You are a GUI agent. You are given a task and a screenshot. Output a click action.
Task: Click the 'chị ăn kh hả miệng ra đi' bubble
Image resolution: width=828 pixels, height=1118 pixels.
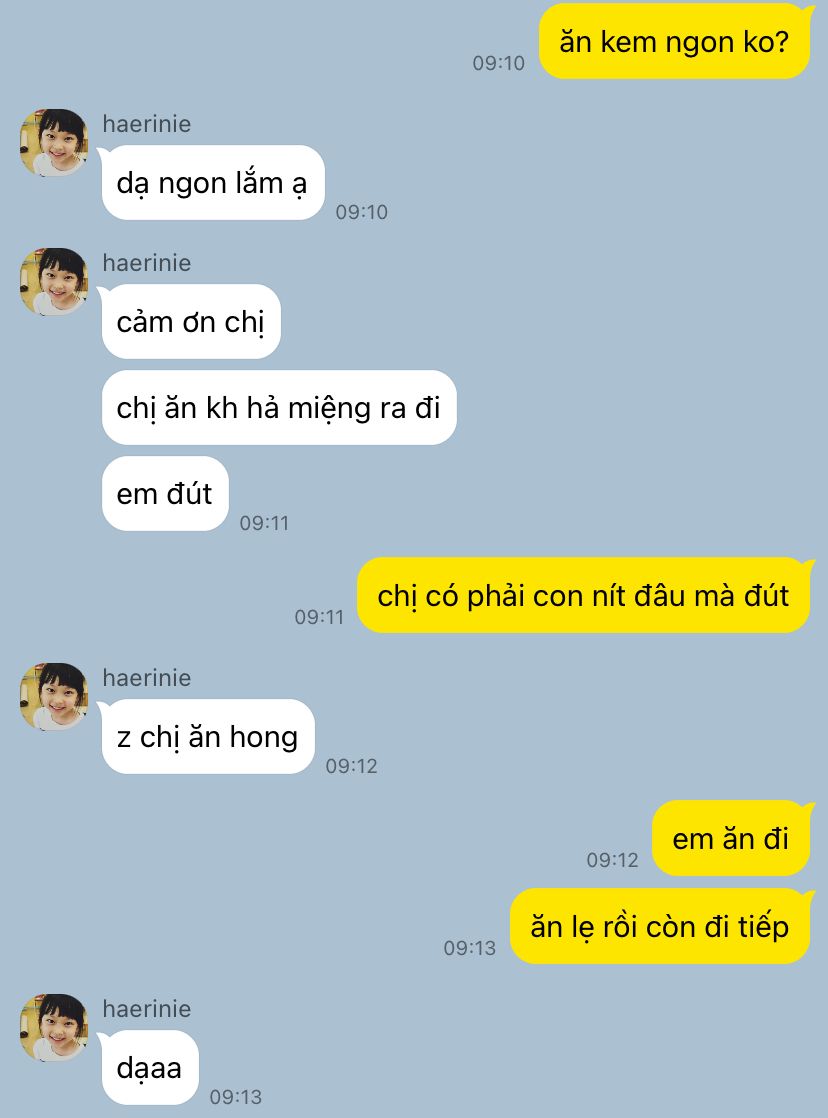(279, 407)
